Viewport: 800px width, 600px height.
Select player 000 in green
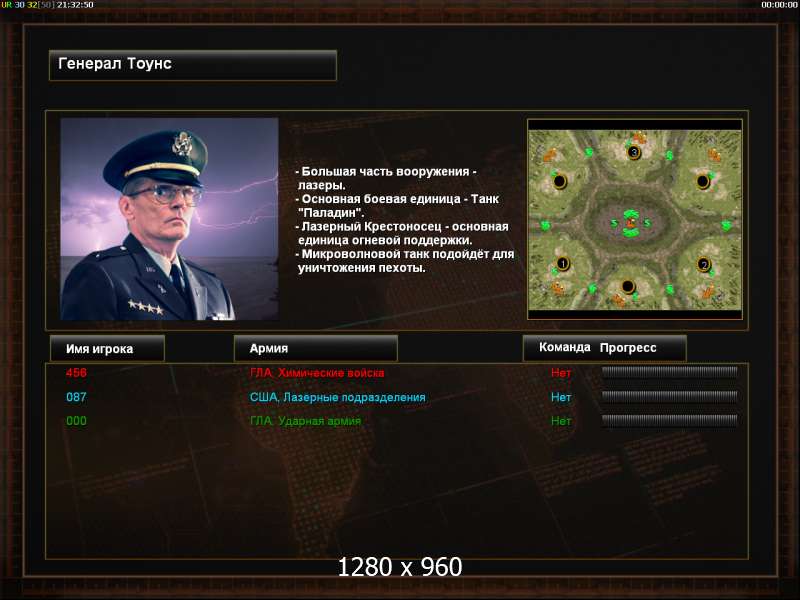click(x=76, y=421)
